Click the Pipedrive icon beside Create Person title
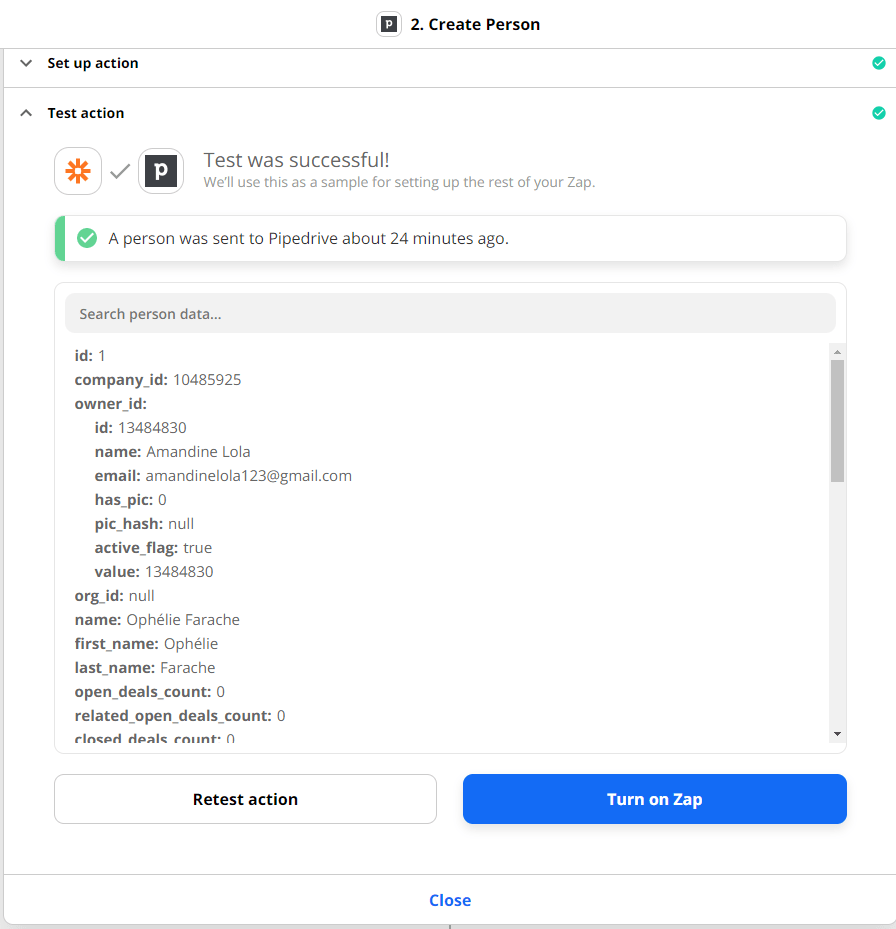The height and width of the screenshot is (929, 896). coord(389,24)
